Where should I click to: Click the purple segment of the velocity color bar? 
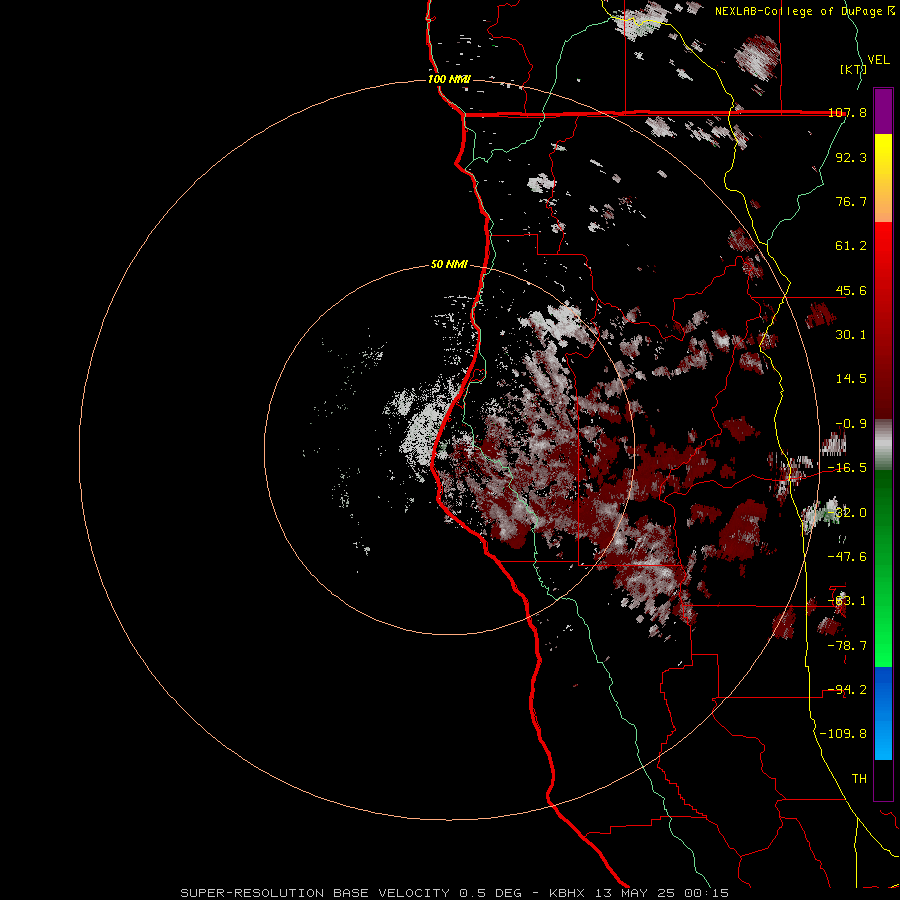click(883, 111)
